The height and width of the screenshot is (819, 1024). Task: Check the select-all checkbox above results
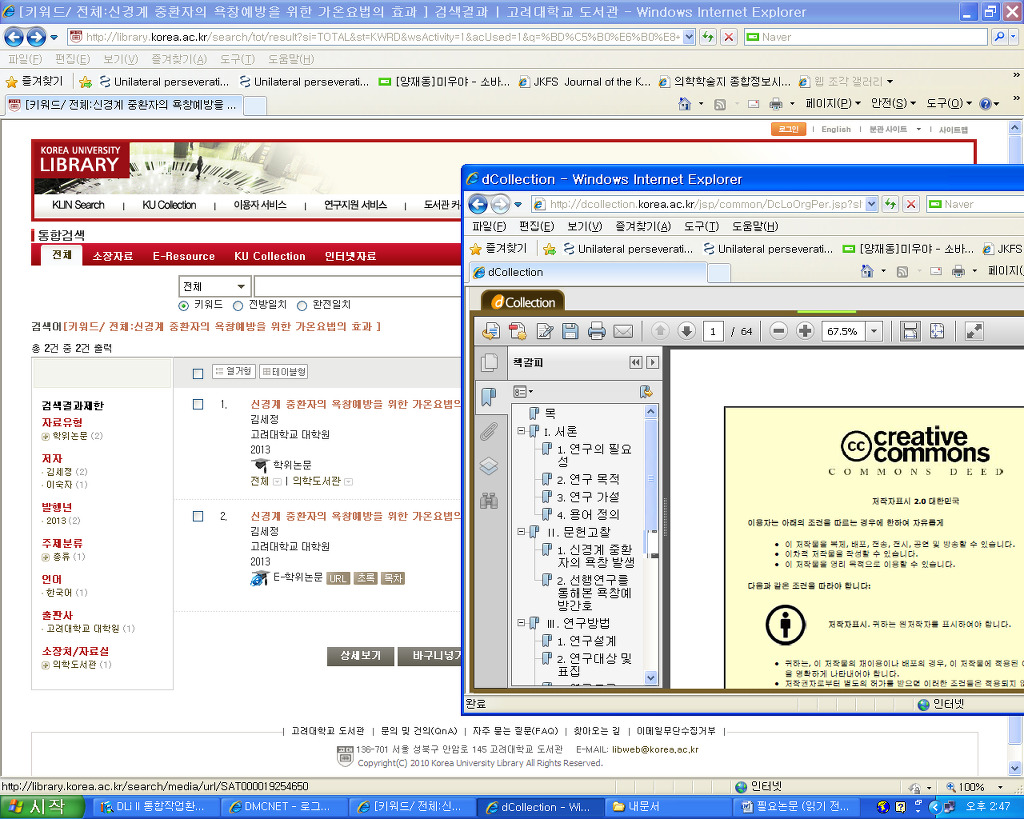click(198, 374)
